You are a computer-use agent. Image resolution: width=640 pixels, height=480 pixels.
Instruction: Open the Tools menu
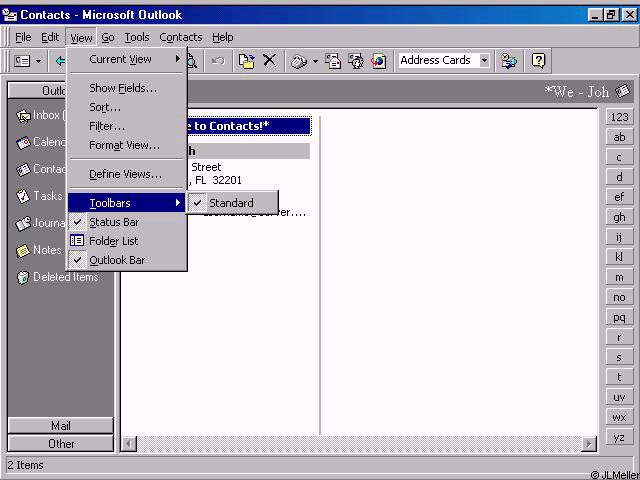pos(137,37)
